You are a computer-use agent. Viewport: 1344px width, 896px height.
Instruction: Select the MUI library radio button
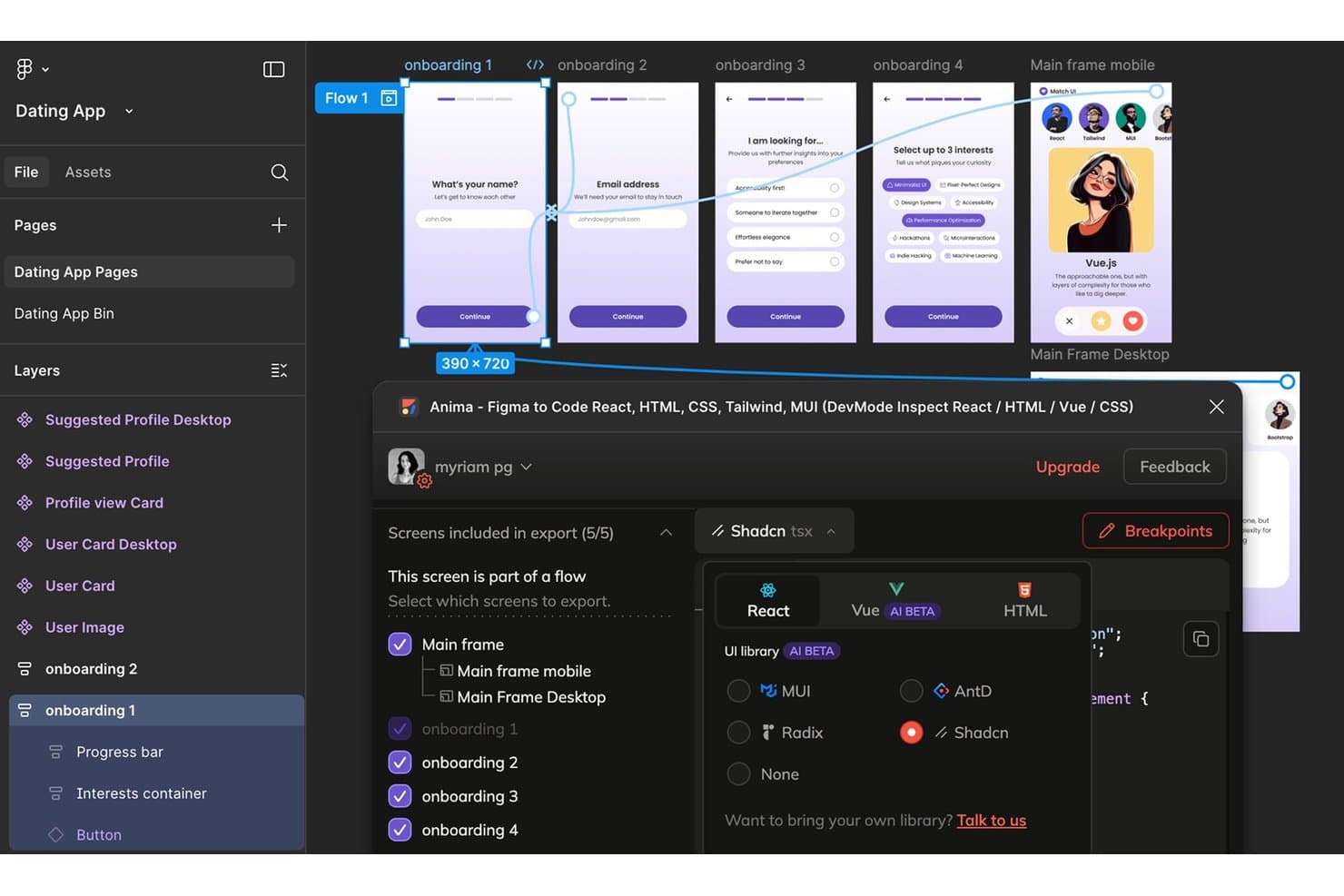(x=738, y=691)
